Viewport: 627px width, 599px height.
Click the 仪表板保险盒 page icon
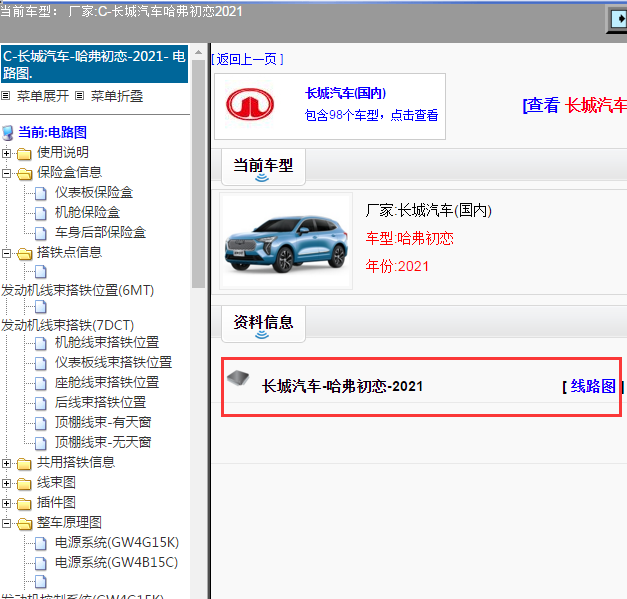pos(40,194)
